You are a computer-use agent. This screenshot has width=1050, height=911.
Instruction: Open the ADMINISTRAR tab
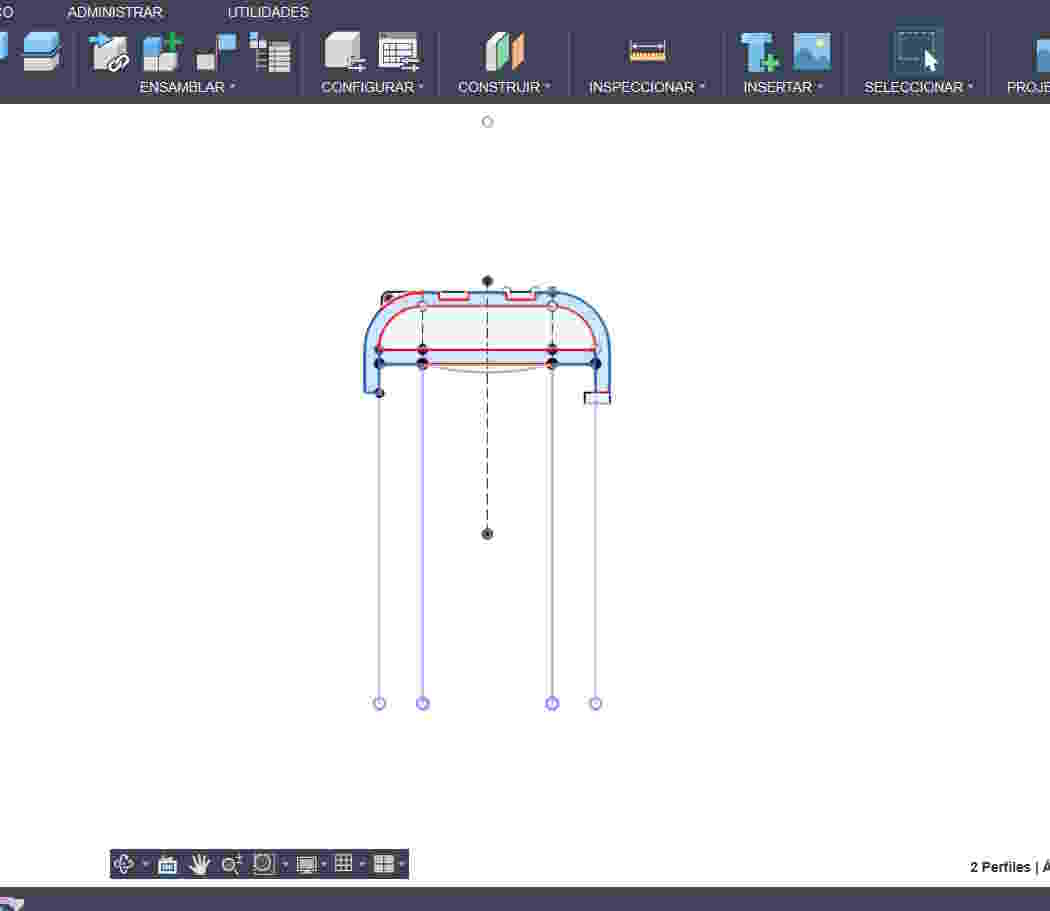point(115,12)
